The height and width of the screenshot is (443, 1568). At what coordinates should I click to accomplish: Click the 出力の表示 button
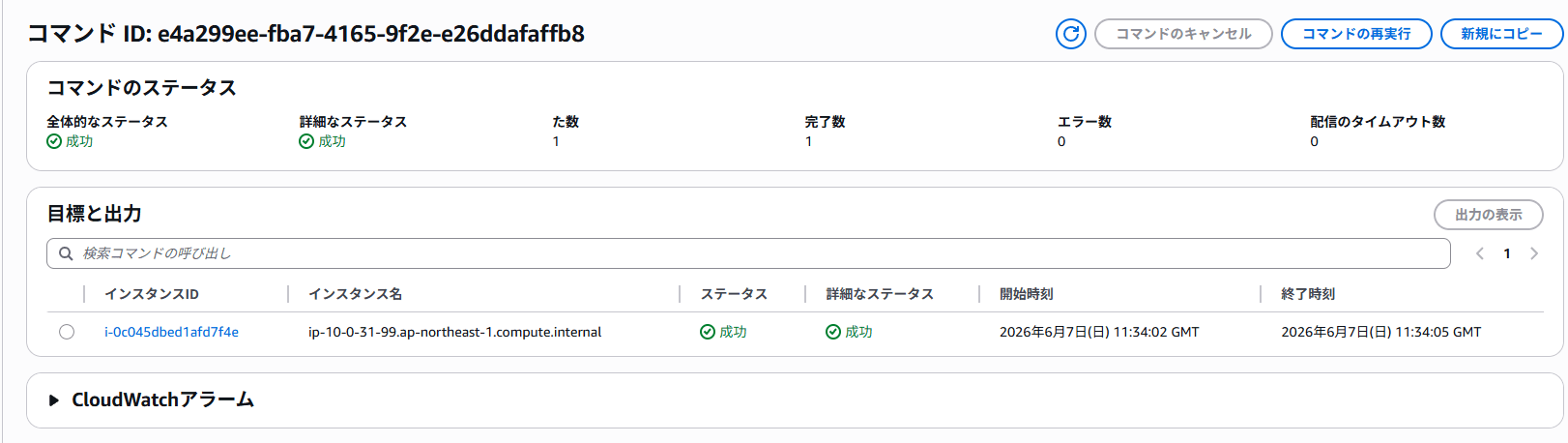coord(1488,215)
